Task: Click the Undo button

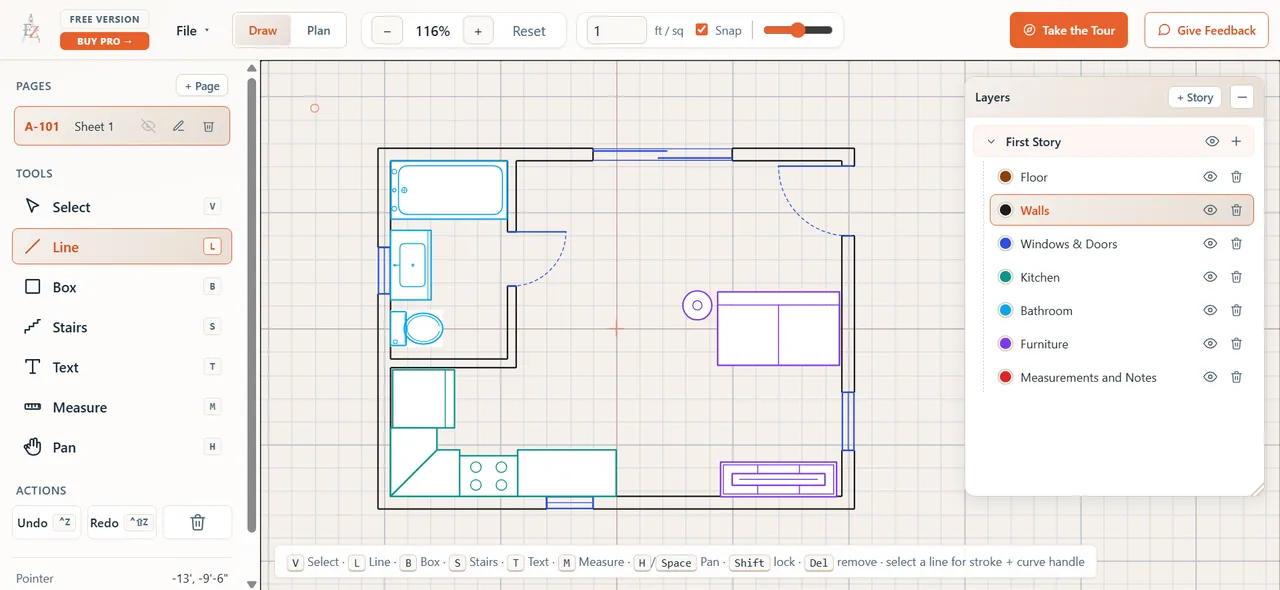Action: pos(48,522)
